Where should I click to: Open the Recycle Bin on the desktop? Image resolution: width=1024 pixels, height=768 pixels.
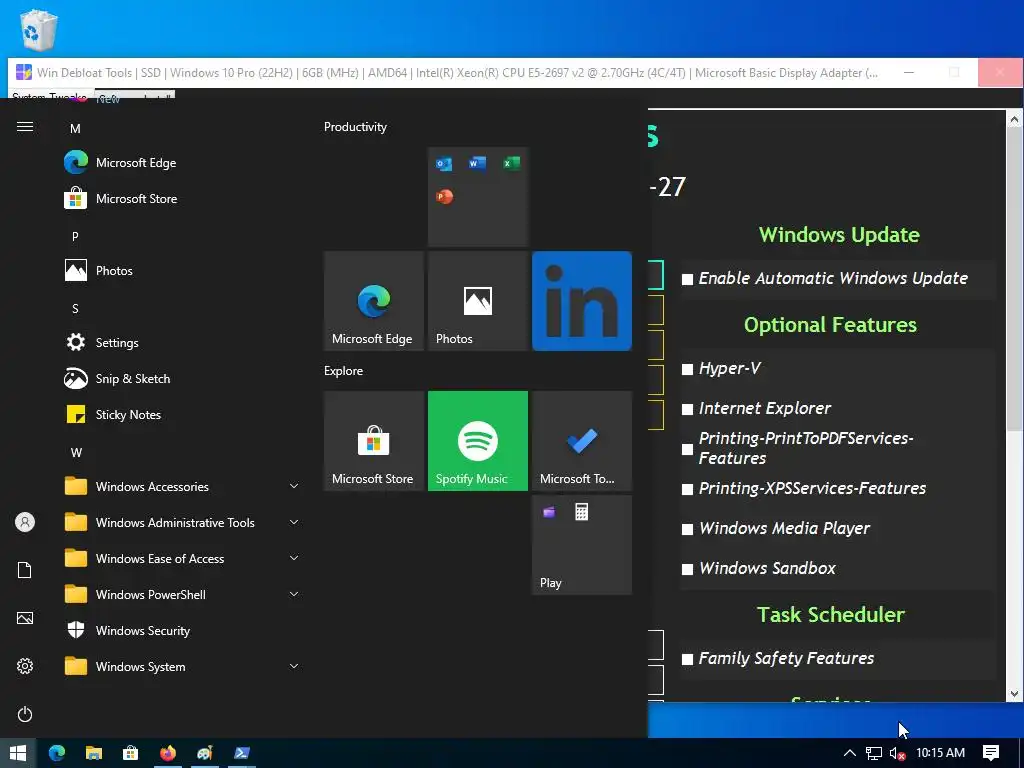pos(39,29)
